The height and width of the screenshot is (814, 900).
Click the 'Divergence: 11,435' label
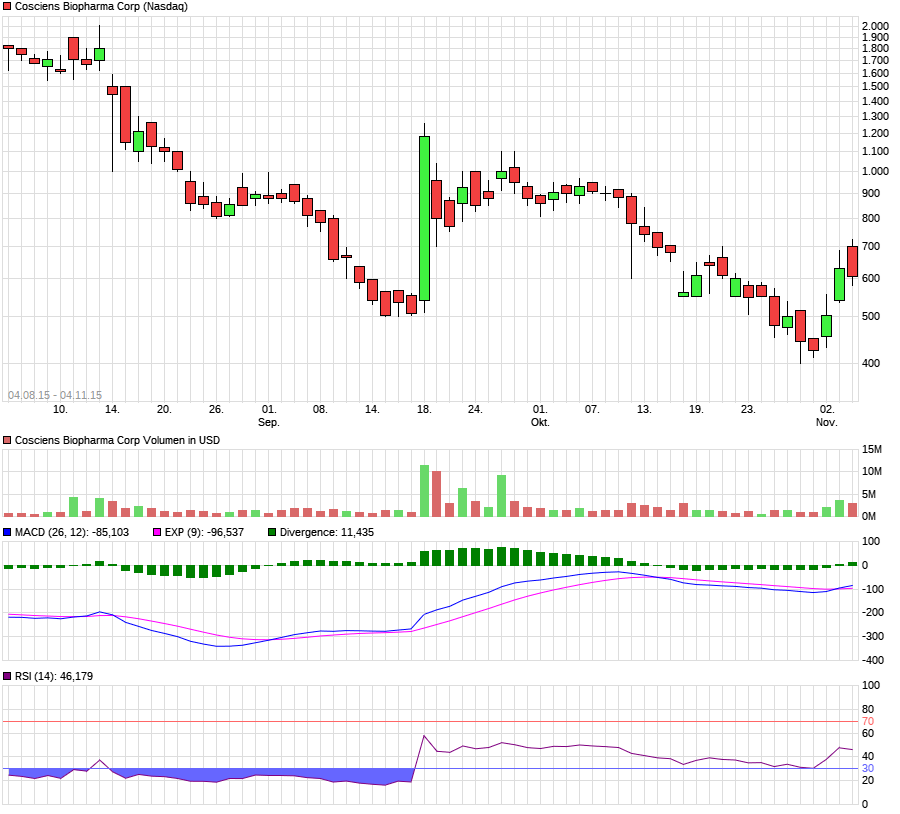pos(327,533)
